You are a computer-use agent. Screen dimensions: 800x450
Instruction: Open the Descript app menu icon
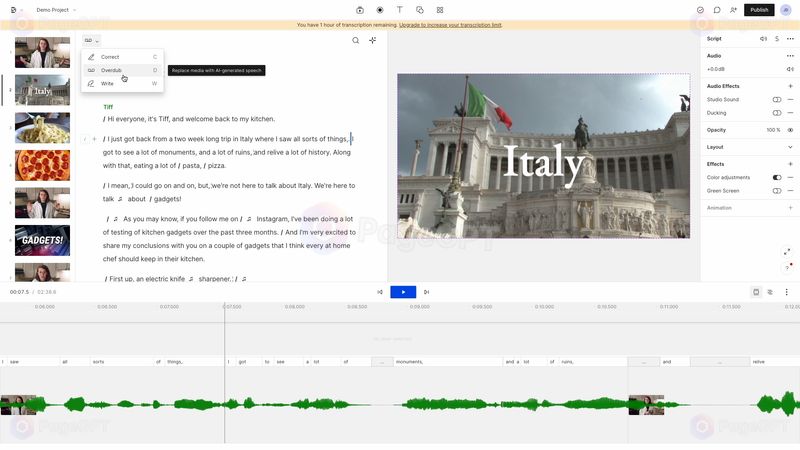pos(14,10)
